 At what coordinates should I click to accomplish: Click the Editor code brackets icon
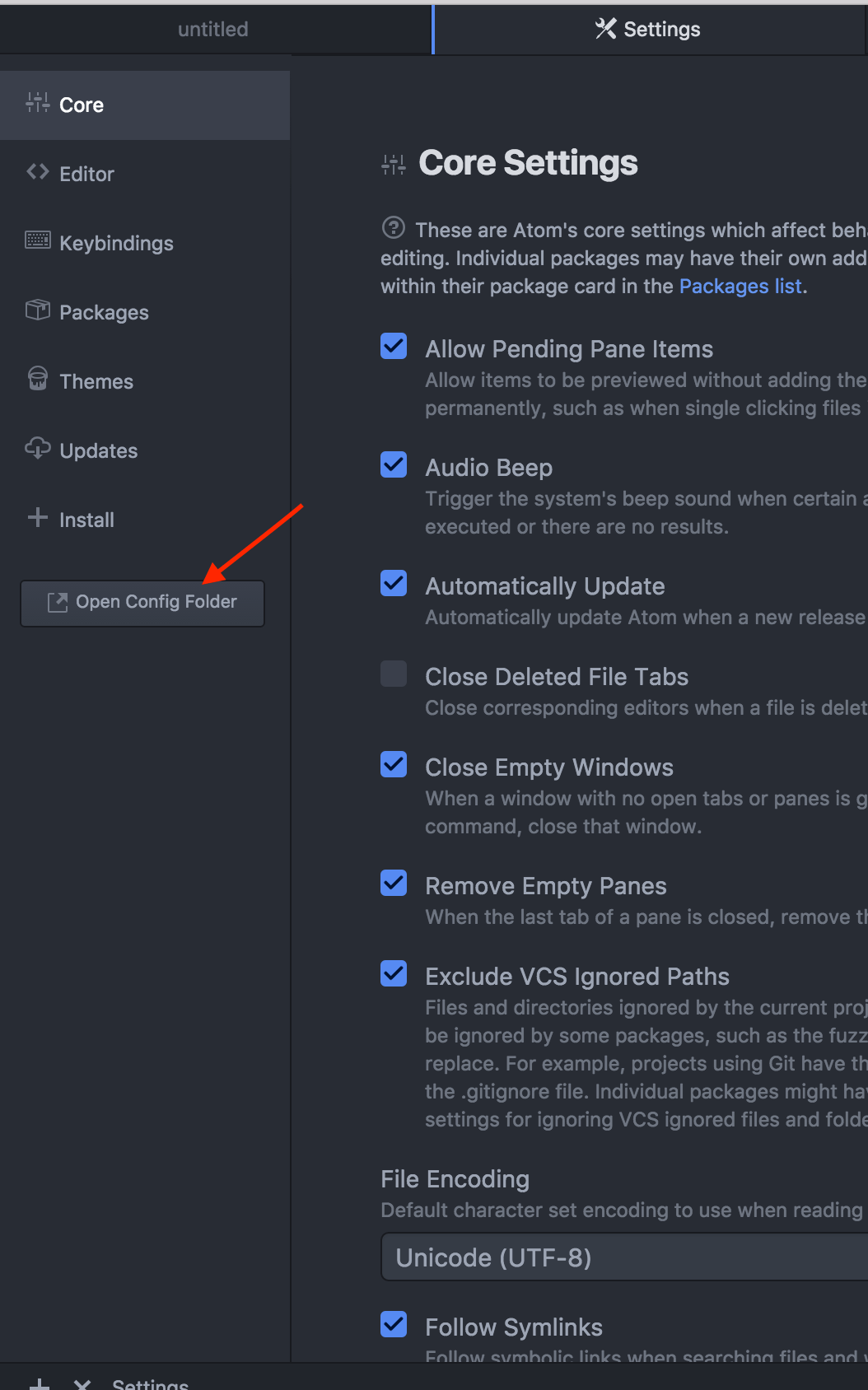click(x=38, y=172)
